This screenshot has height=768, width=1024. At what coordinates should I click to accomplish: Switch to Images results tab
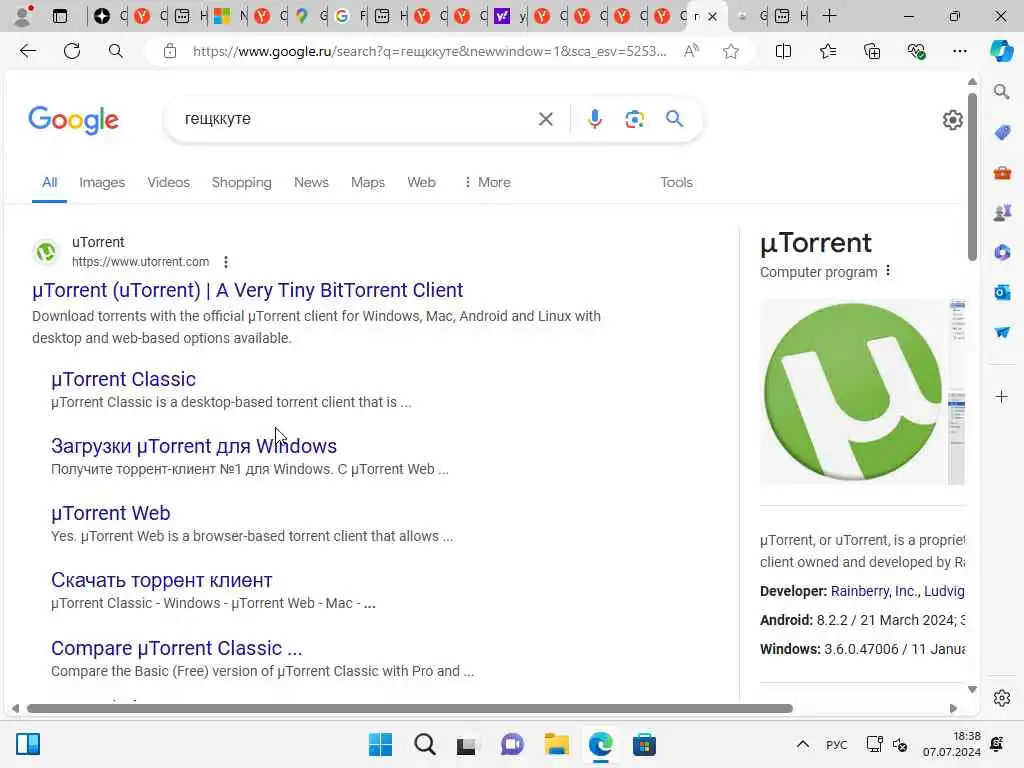(102, 182)
